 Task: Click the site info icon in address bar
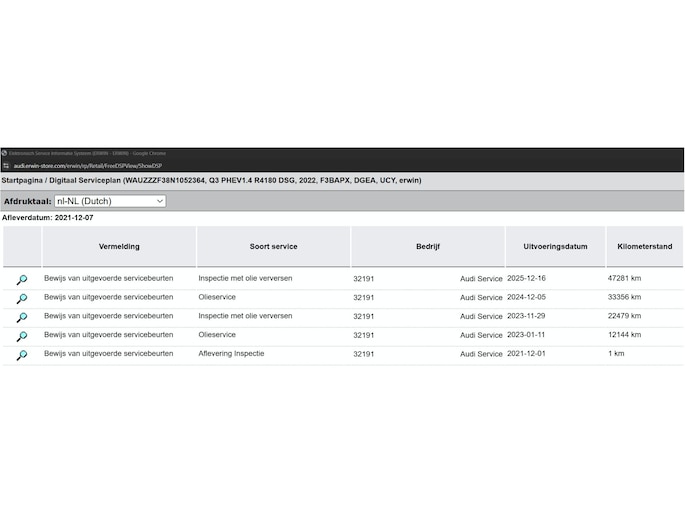click(x=6, y=165)
